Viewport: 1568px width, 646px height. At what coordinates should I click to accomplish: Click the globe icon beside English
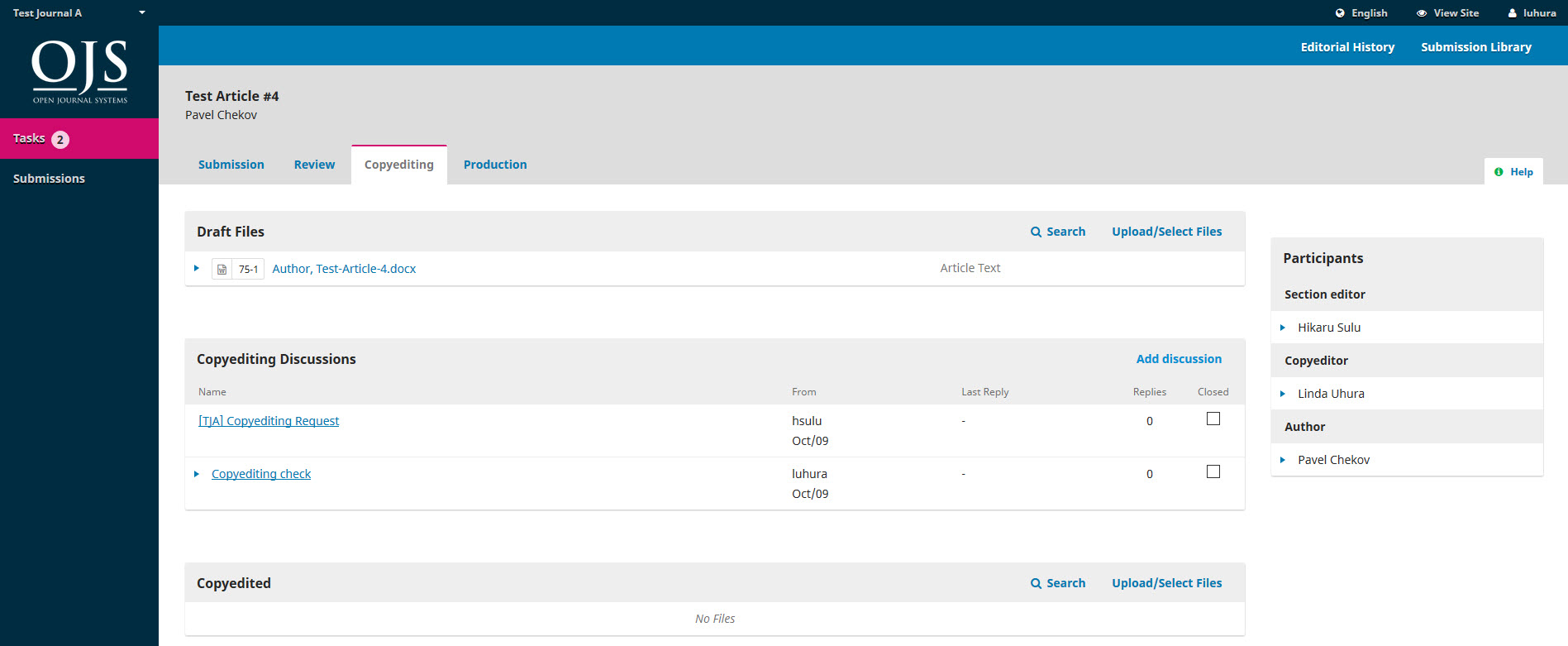click(x=1340, y=13)
